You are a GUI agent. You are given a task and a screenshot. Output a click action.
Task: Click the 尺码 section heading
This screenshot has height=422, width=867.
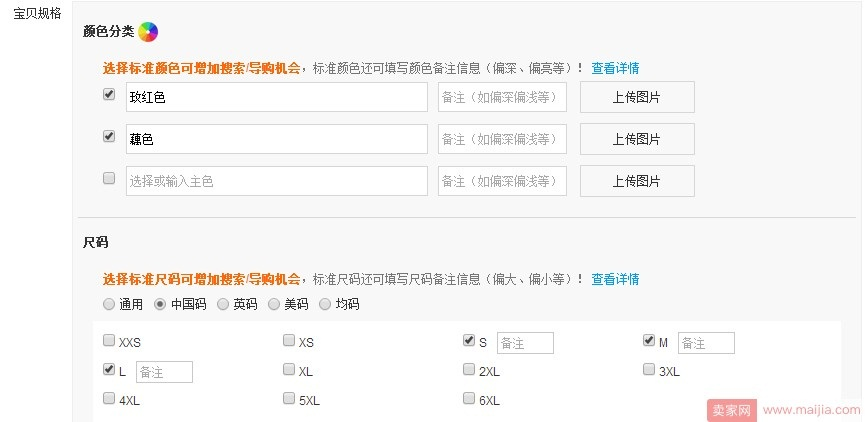click(95, 242)
